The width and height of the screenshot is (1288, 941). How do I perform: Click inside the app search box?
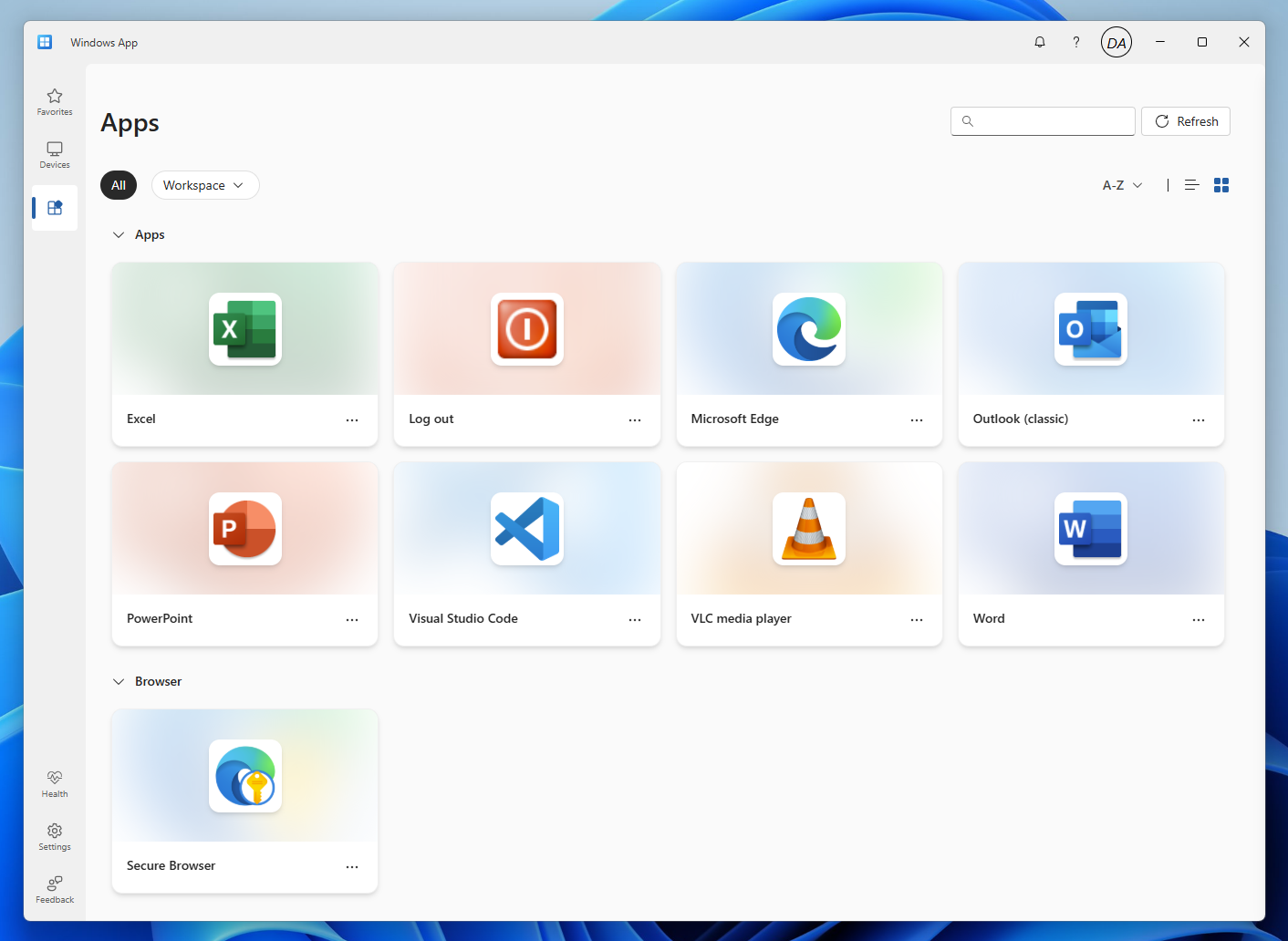1043,120
